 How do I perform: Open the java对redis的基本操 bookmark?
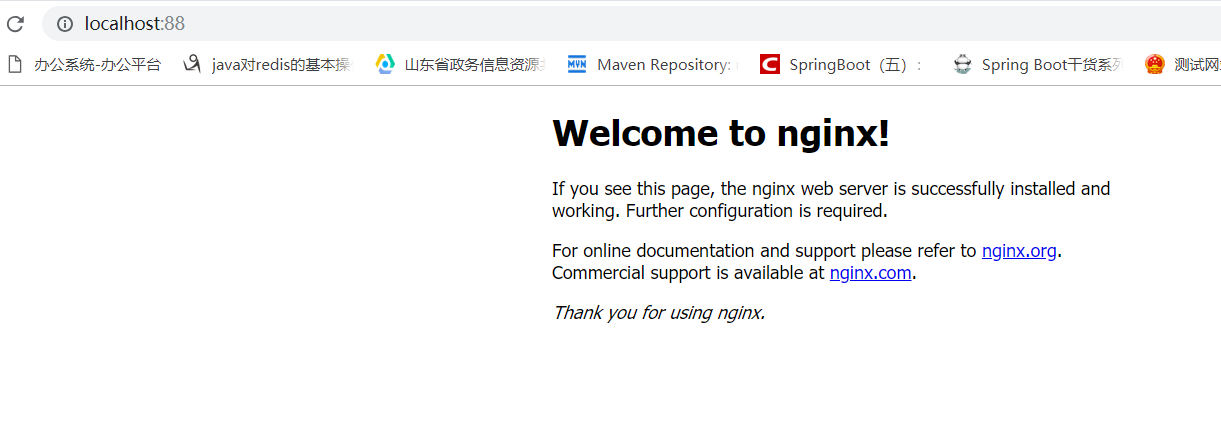coord(268,65)
